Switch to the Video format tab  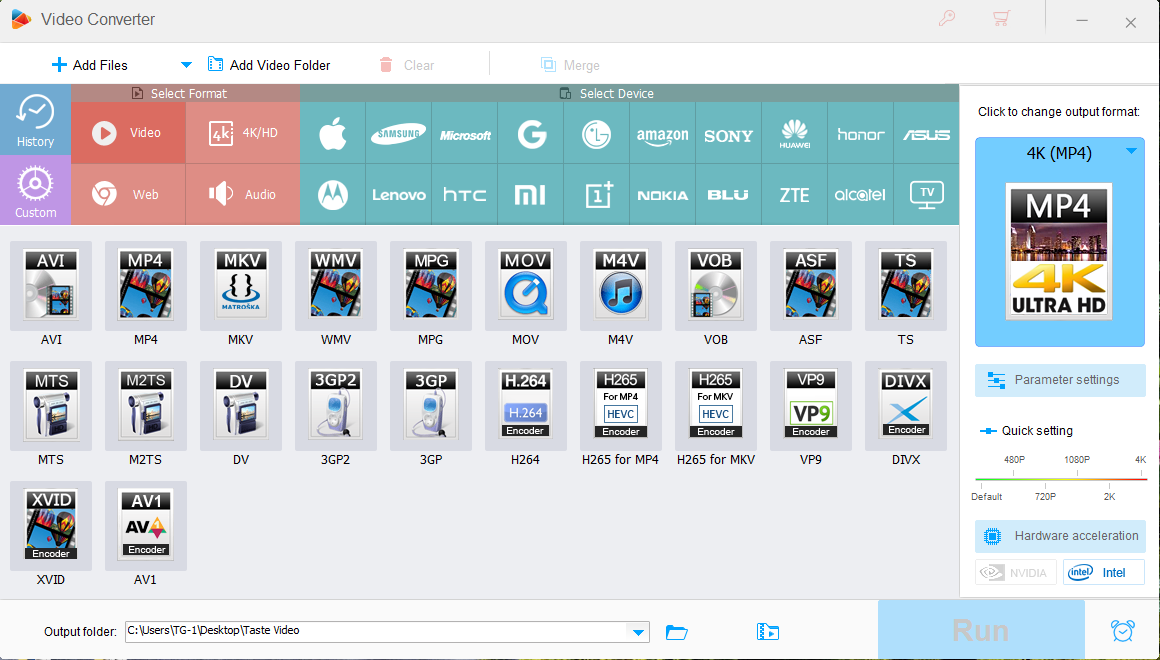point(129,132)
